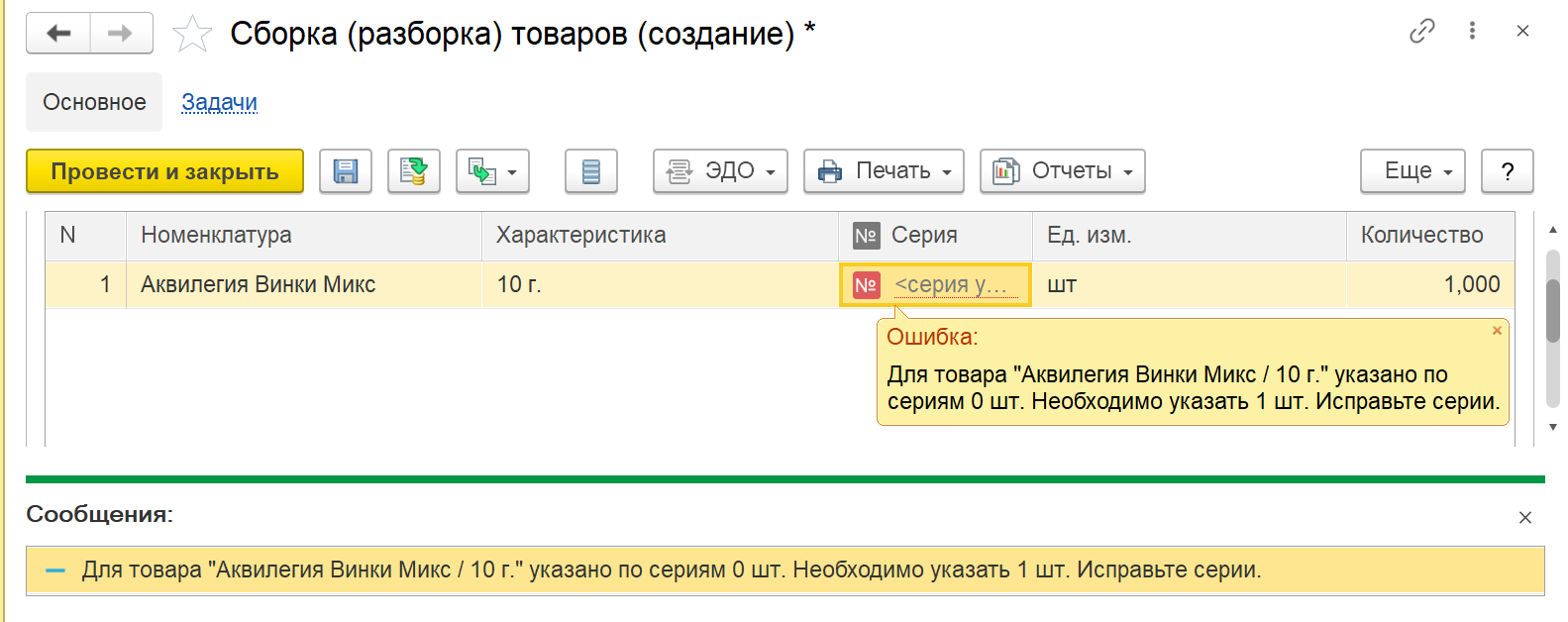The height and width of the screenshot is (622, 1568).
Task: Open help with the question mark button
Action: tap(1507, 171)
